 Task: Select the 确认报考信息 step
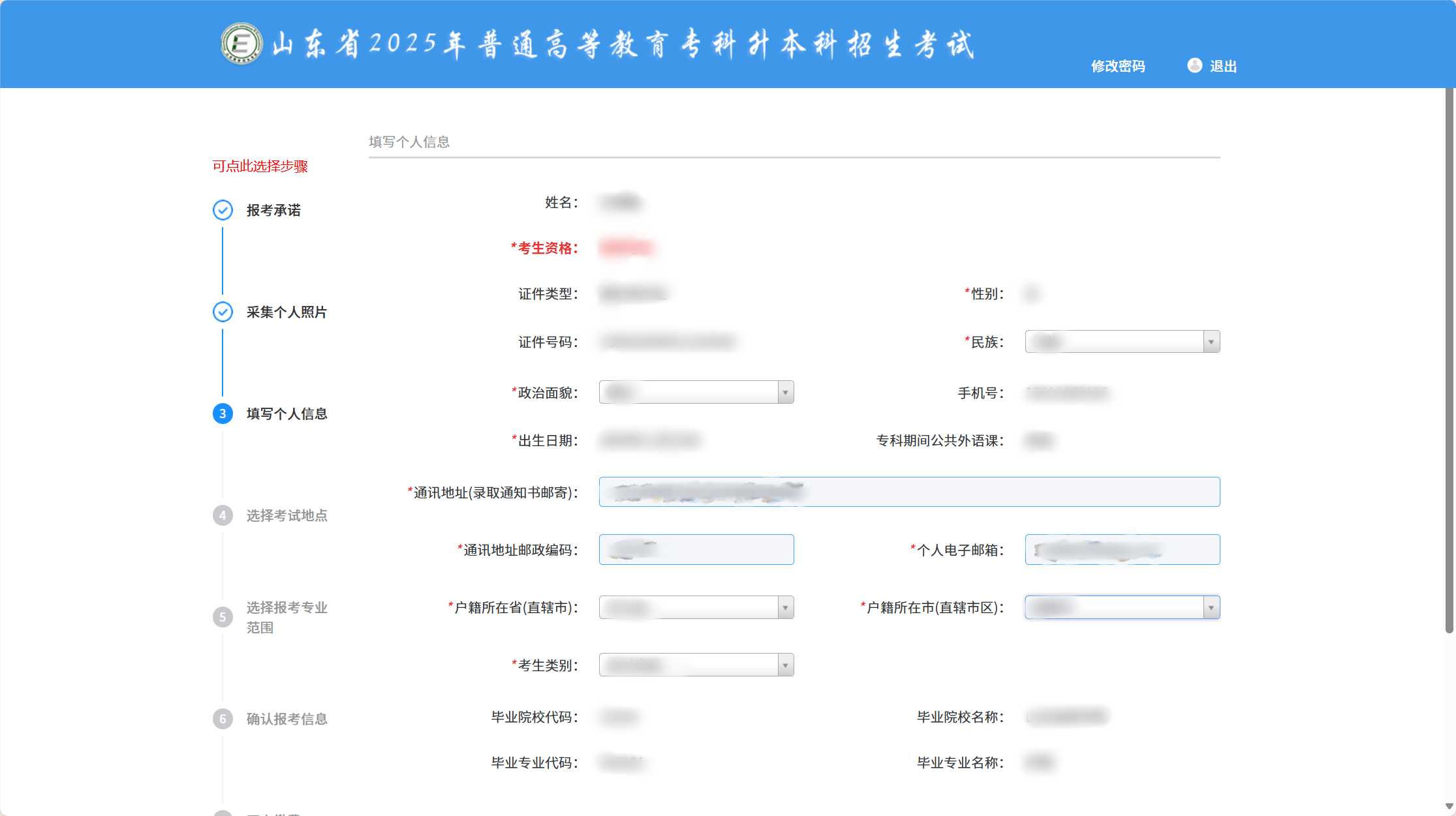(287, 719)
